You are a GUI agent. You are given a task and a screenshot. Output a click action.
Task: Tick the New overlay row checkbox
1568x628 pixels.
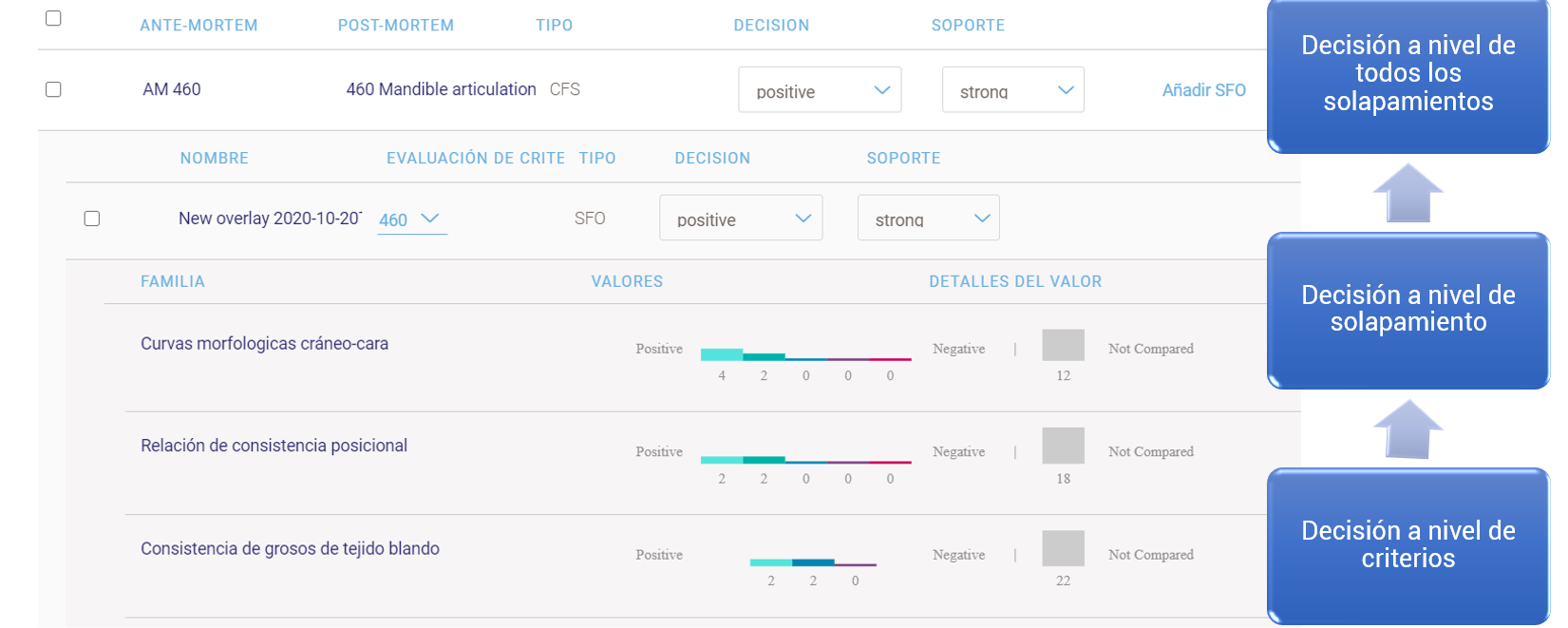coord(92,219)
